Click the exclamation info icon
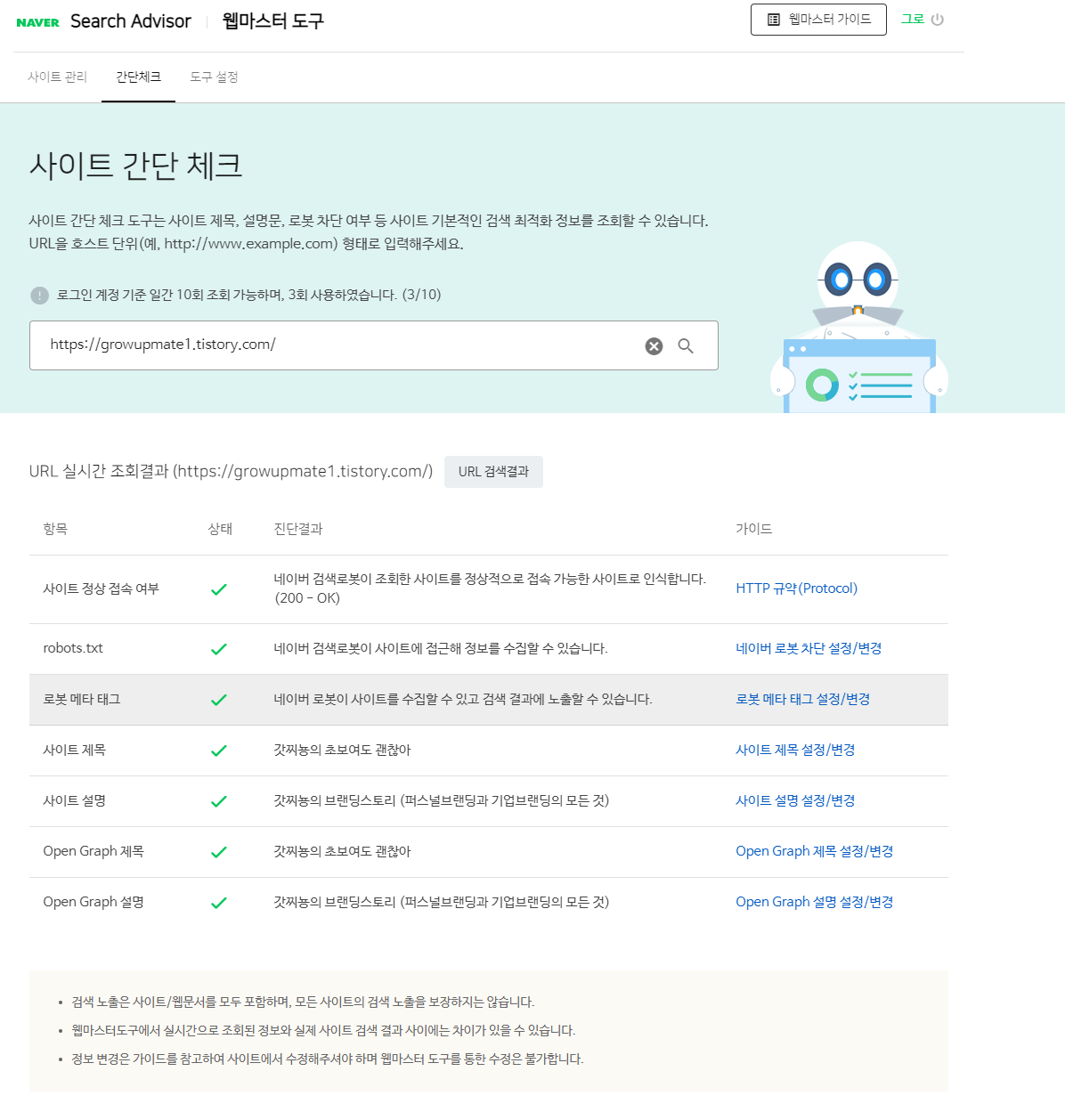 pyautogui.click(x=40, y=296)
